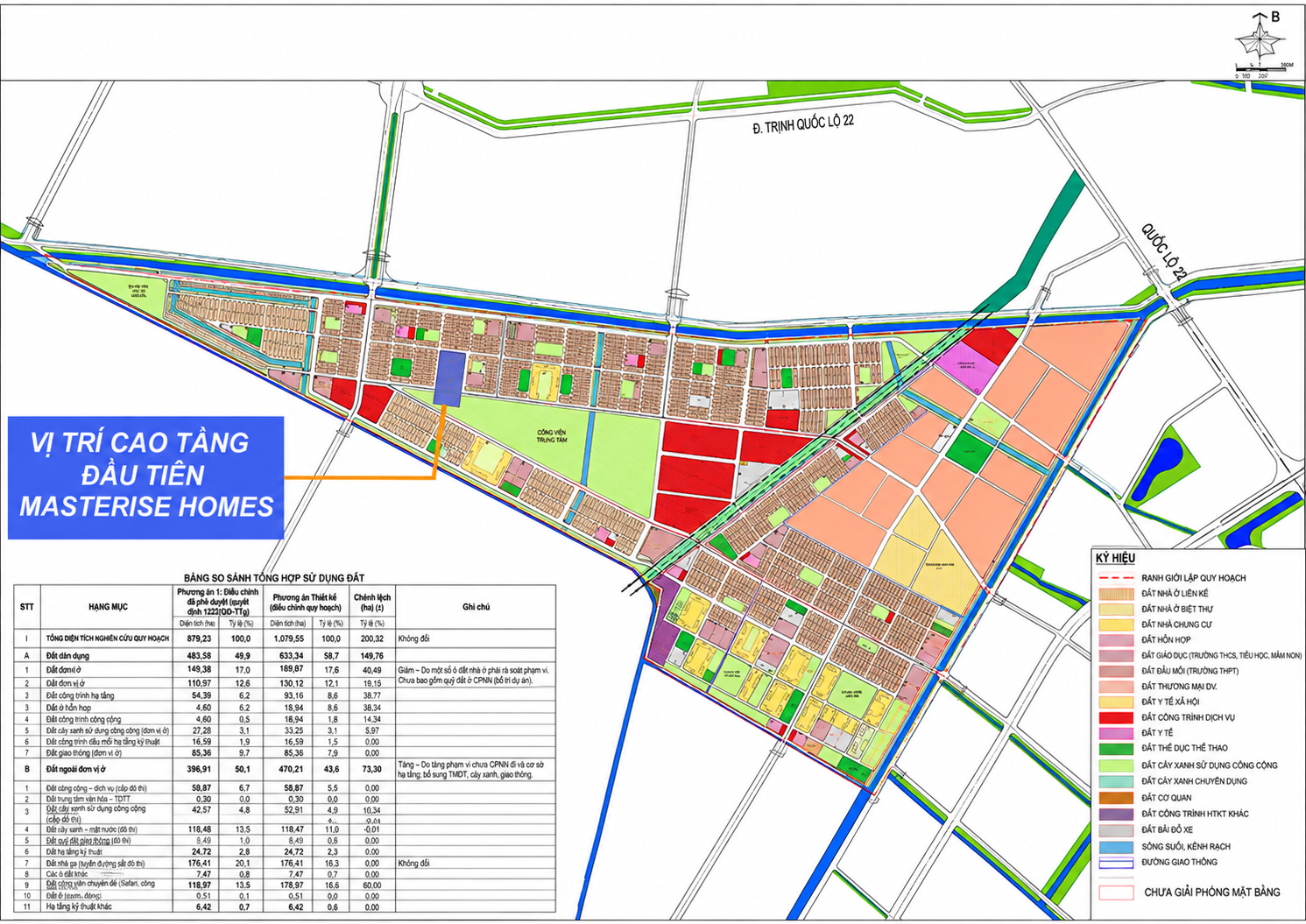Click the 178,97 area cell
The image size is (1306, 924).
click(x=288, y=885)
